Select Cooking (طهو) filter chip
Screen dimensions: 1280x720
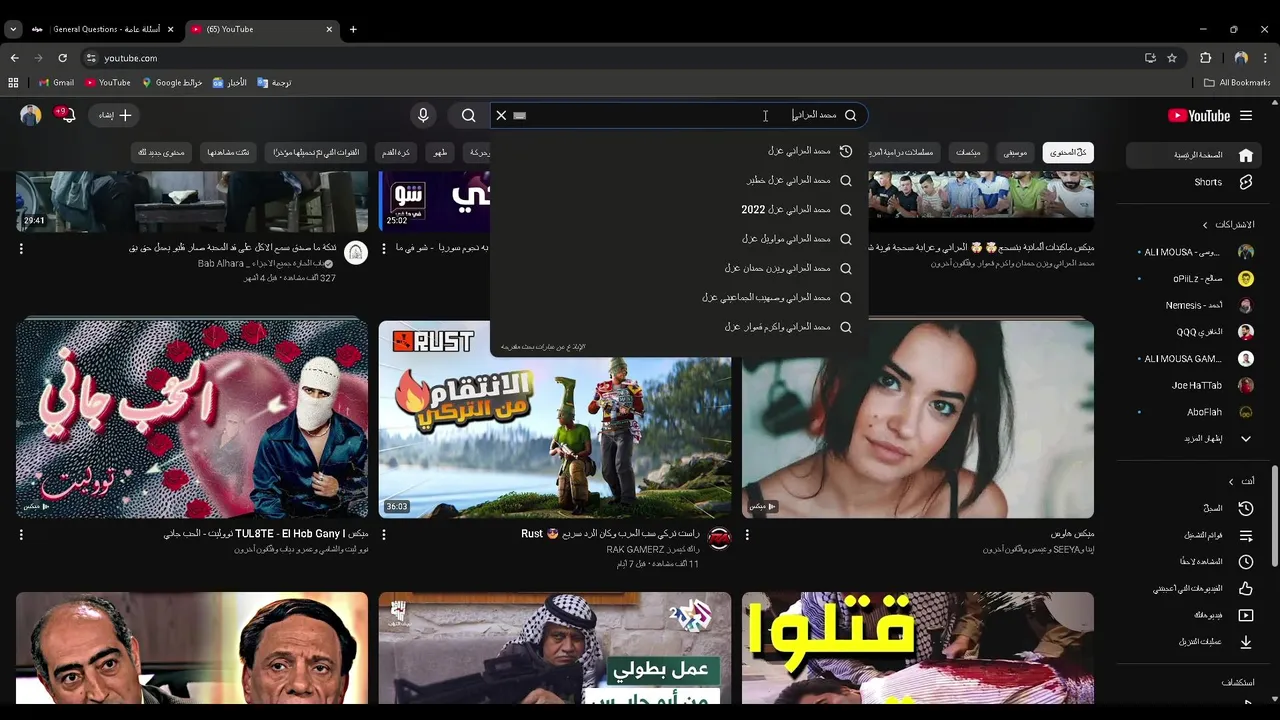[x=440, y=152]
